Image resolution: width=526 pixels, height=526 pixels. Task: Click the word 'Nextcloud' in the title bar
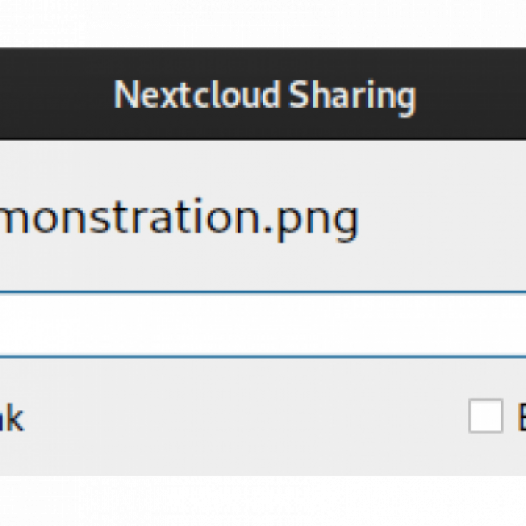(x=197, y=94)
